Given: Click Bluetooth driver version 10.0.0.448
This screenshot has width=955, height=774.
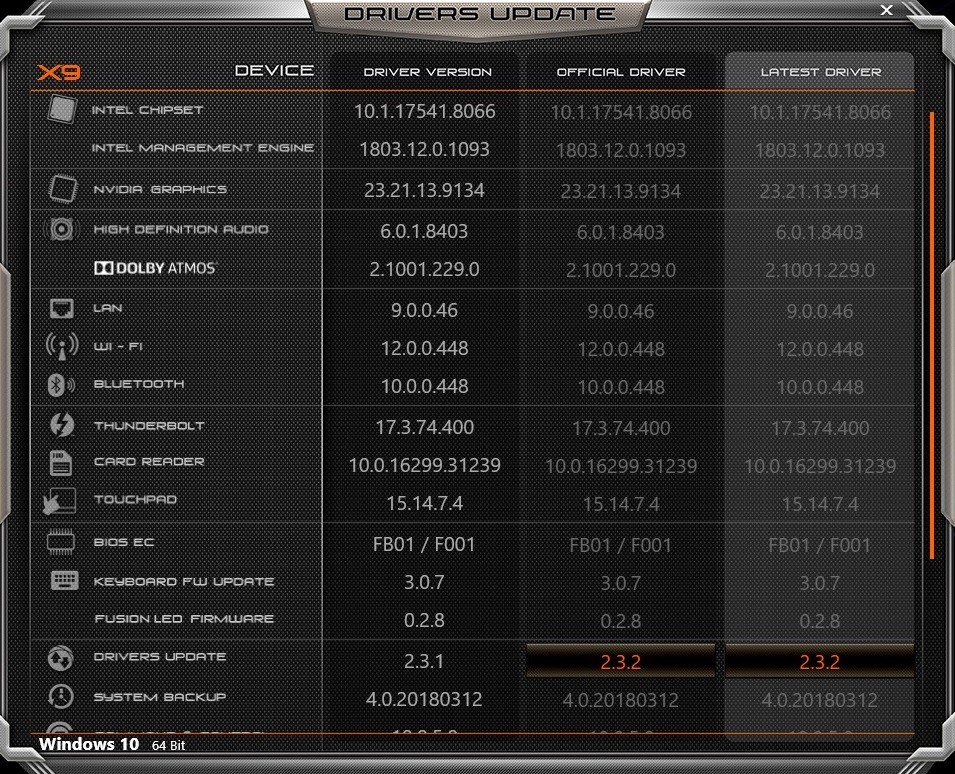Looking at the screenshot, I should coord(425,386).
